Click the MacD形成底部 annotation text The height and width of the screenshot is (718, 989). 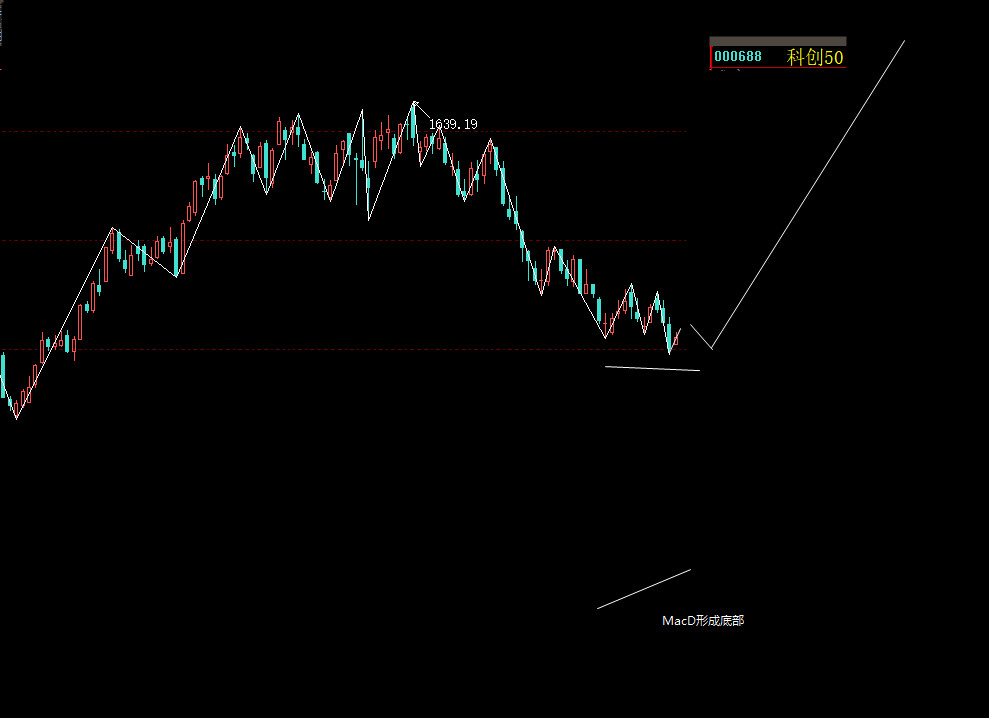[x=703, y=621]
